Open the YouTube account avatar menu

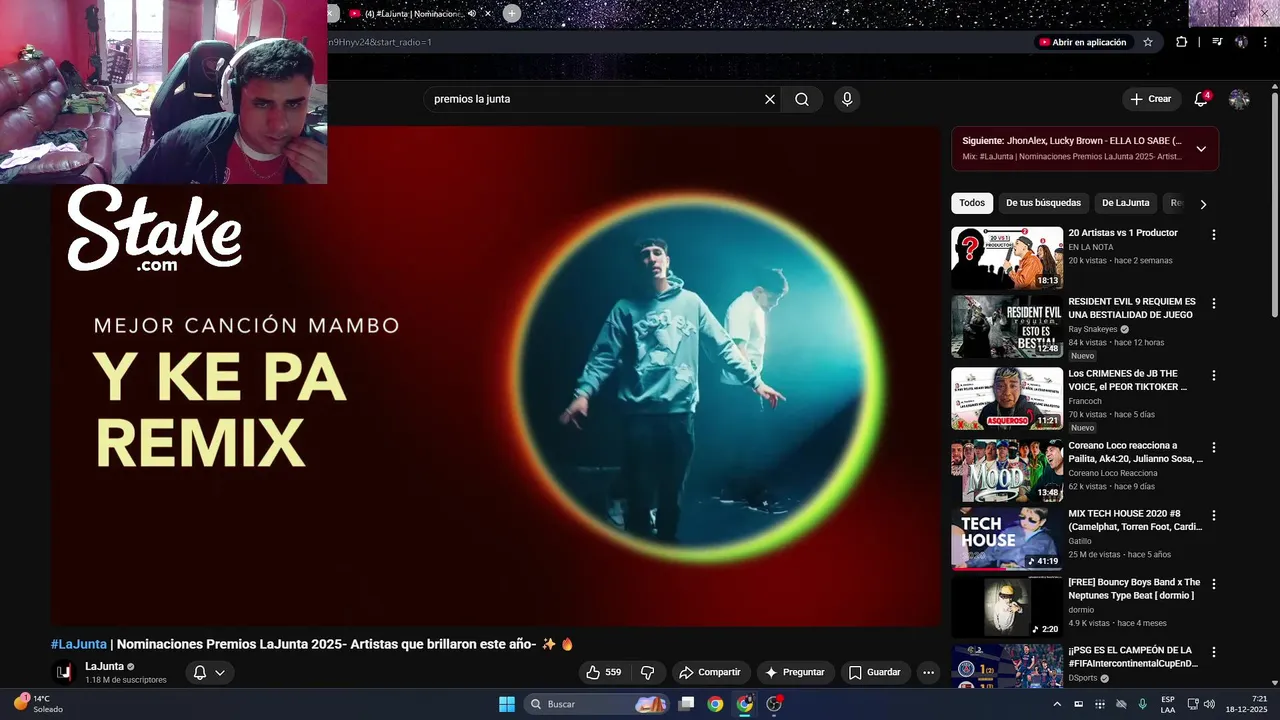pyautogui.click(x=1239, y=99)
